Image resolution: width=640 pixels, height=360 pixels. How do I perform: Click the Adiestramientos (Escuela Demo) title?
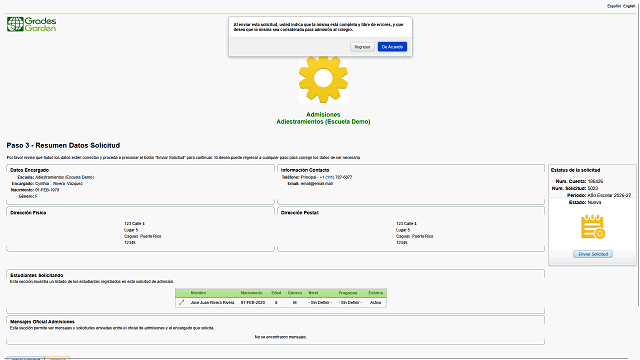(323, 122)
